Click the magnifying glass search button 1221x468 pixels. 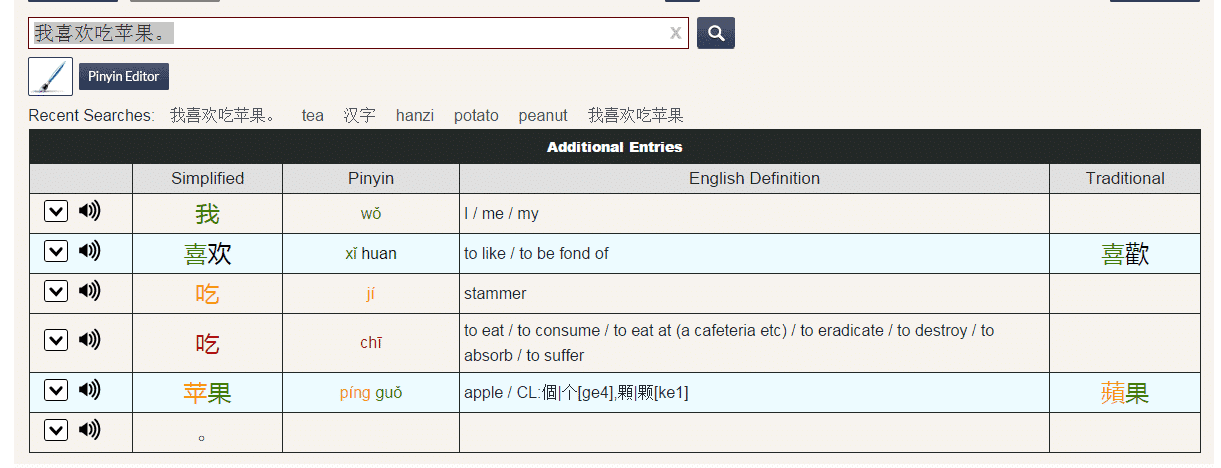pos(715,33)
